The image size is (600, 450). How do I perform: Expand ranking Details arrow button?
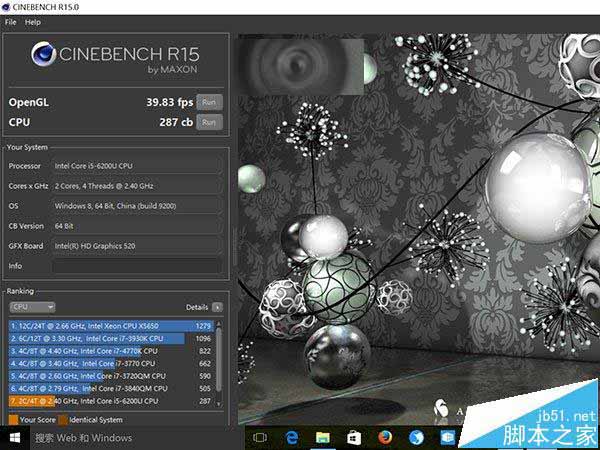[217, 307]
